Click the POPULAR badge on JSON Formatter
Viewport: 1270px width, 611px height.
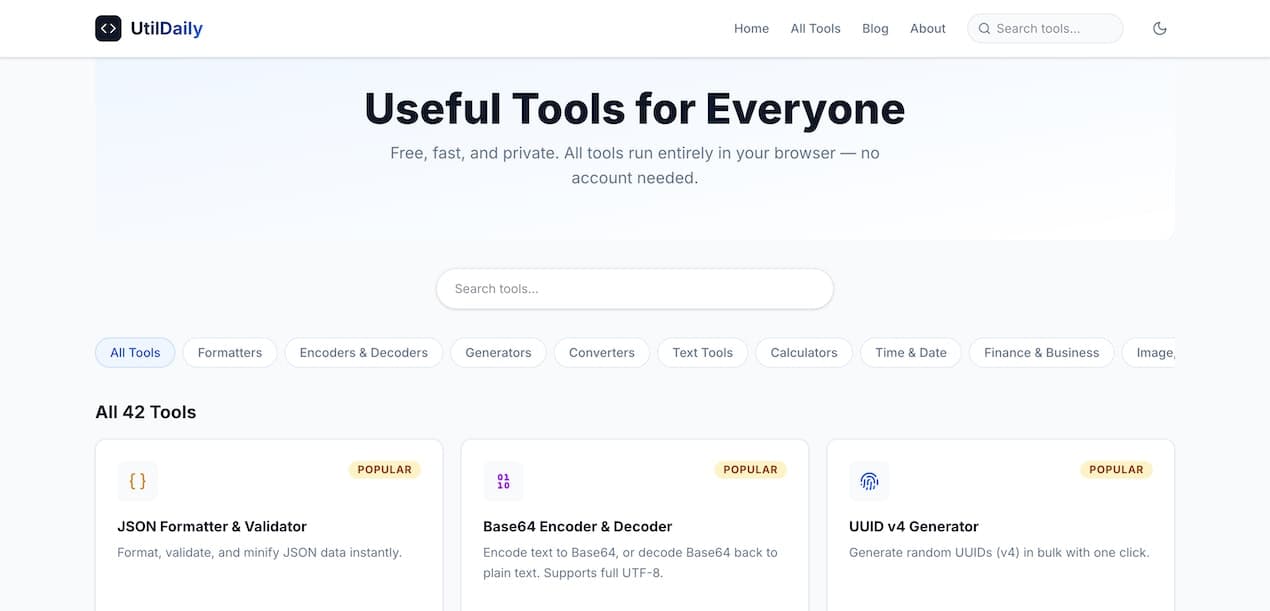385,469
